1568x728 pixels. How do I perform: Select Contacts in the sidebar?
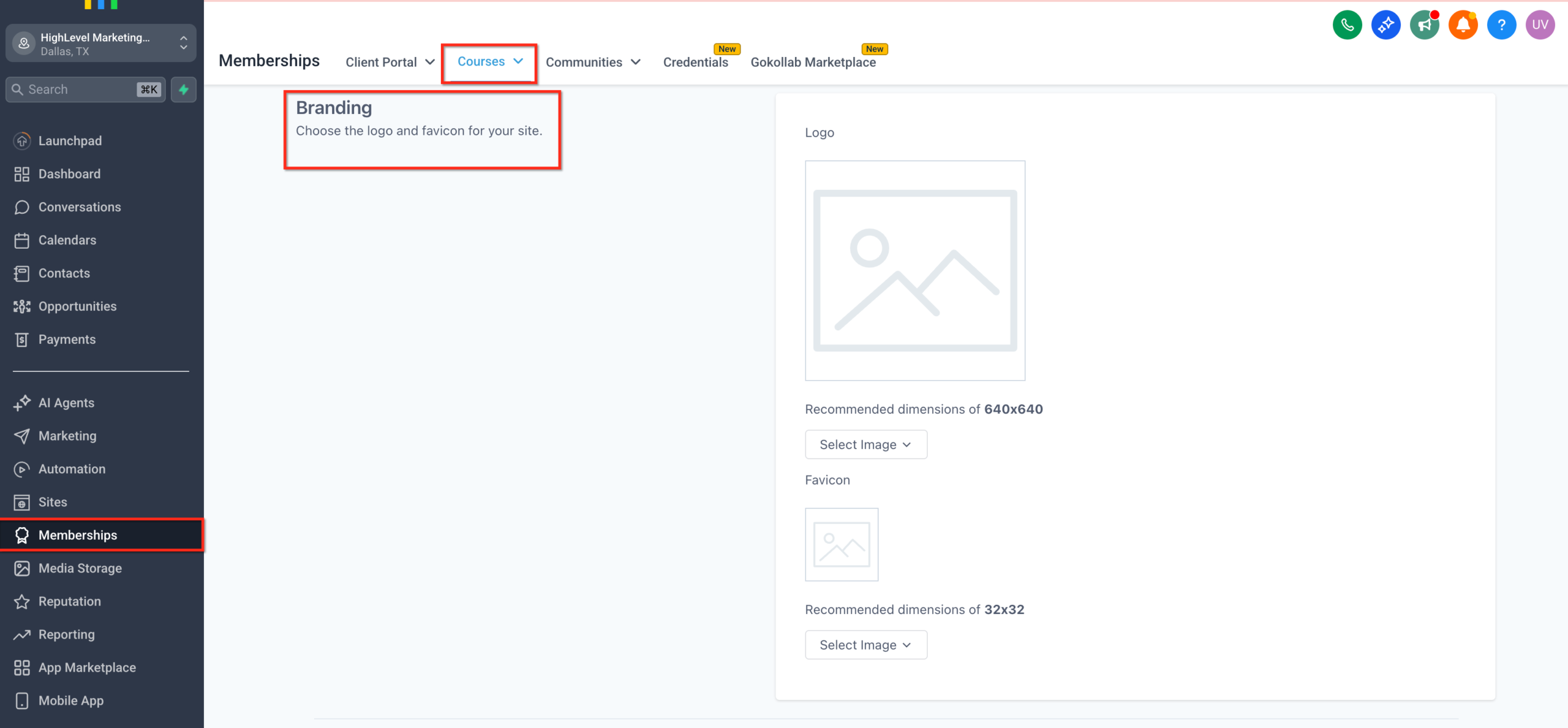pos(64,273)
